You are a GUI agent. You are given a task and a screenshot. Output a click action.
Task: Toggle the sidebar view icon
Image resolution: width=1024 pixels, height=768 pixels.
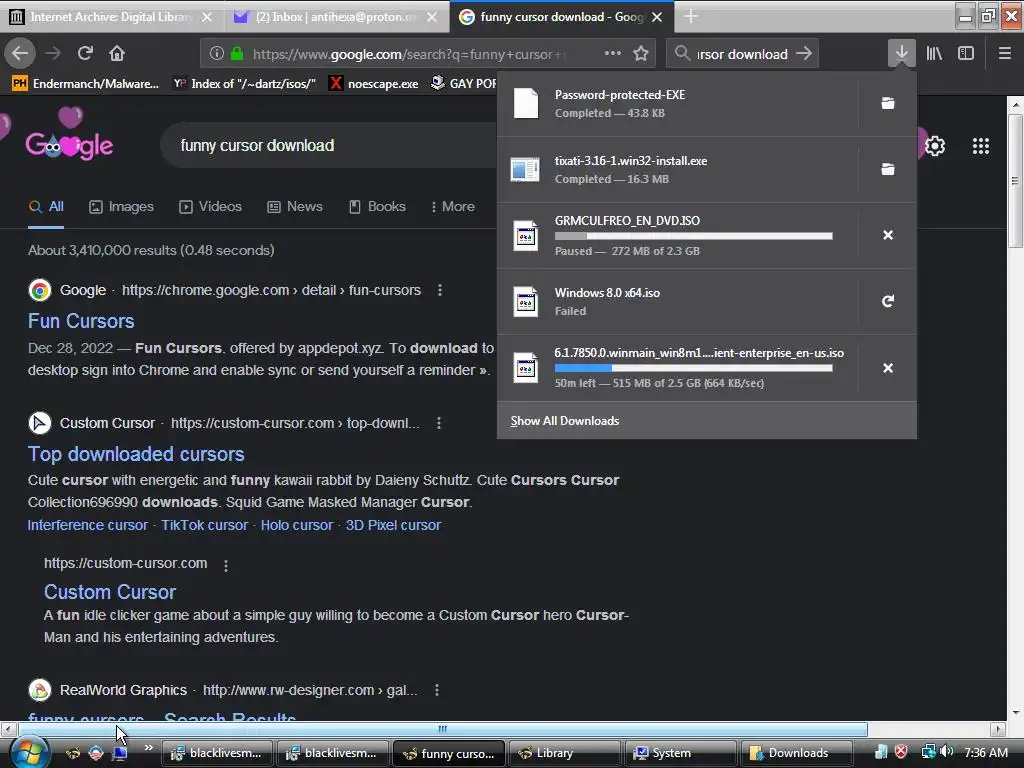[x=966, y=54]
